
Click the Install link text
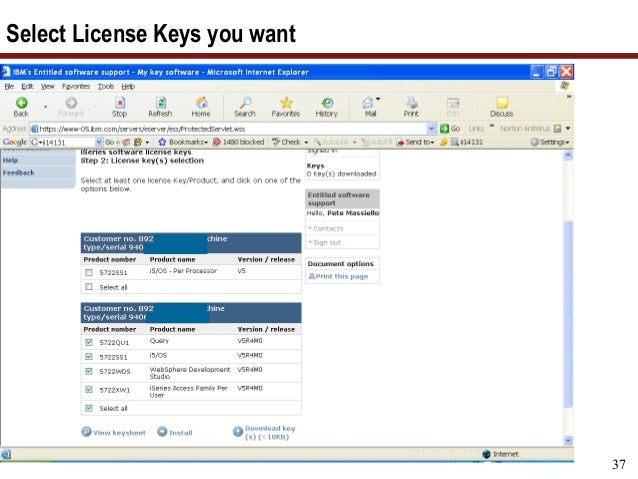pyautogui.click(x=181, y=433)
